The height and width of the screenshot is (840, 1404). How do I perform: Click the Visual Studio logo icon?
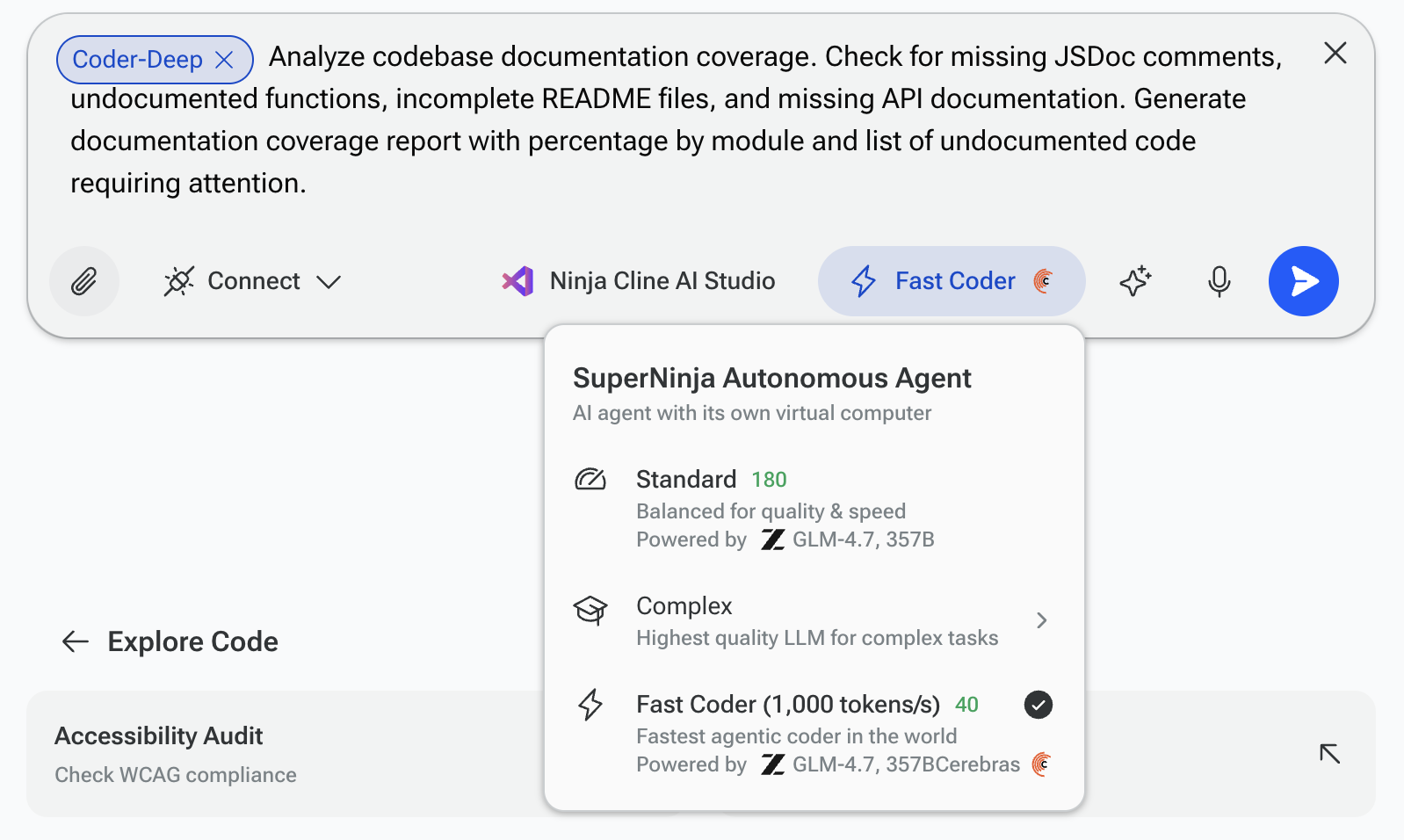point(517,281)
